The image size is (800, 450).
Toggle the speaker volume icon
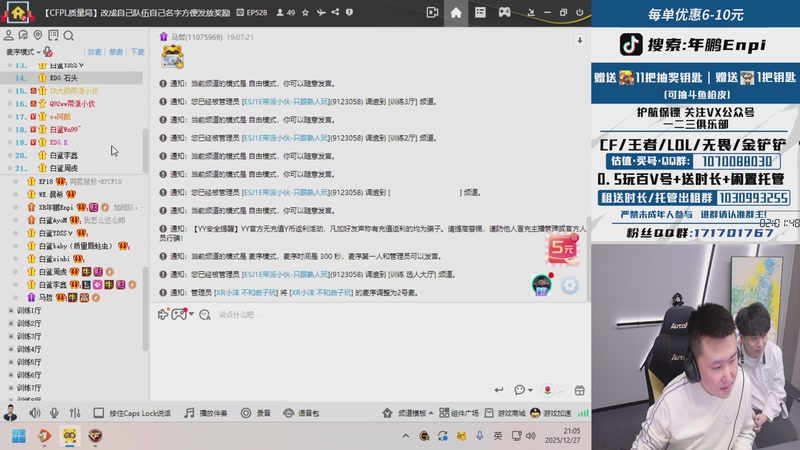pos(35,413)
